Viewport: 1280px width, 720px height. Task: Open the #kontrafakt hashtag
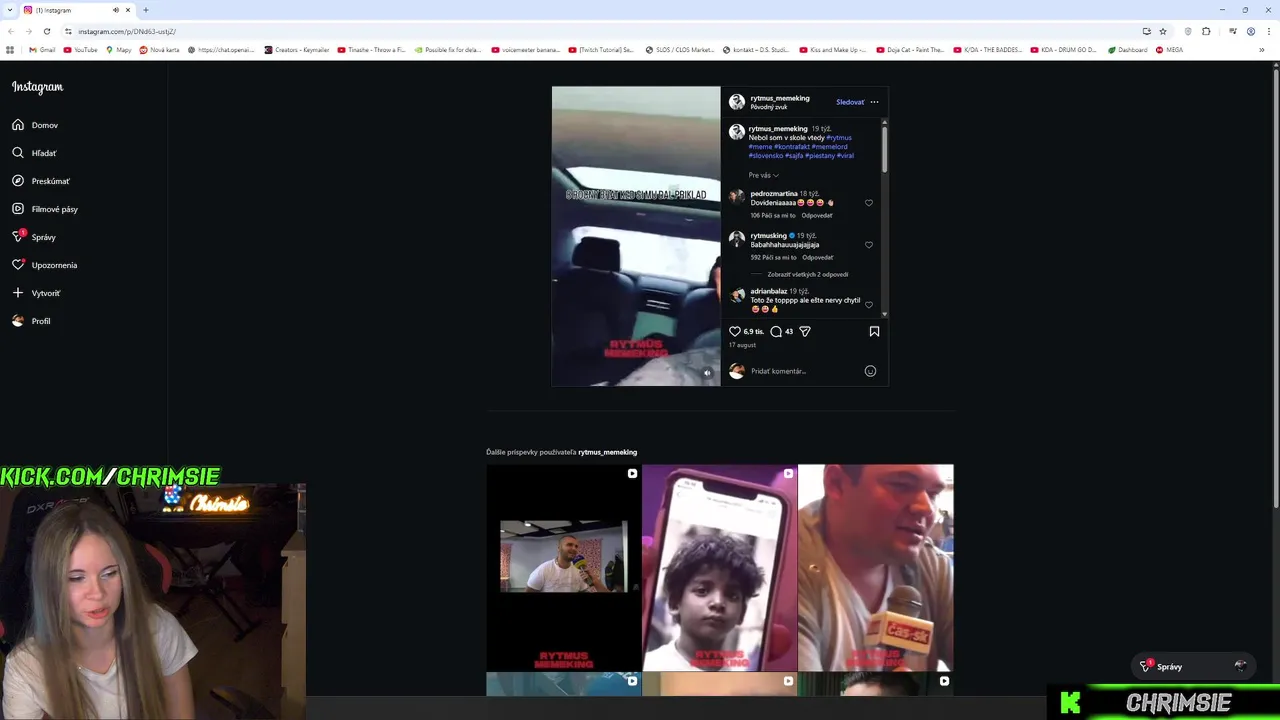click(792, 147)
